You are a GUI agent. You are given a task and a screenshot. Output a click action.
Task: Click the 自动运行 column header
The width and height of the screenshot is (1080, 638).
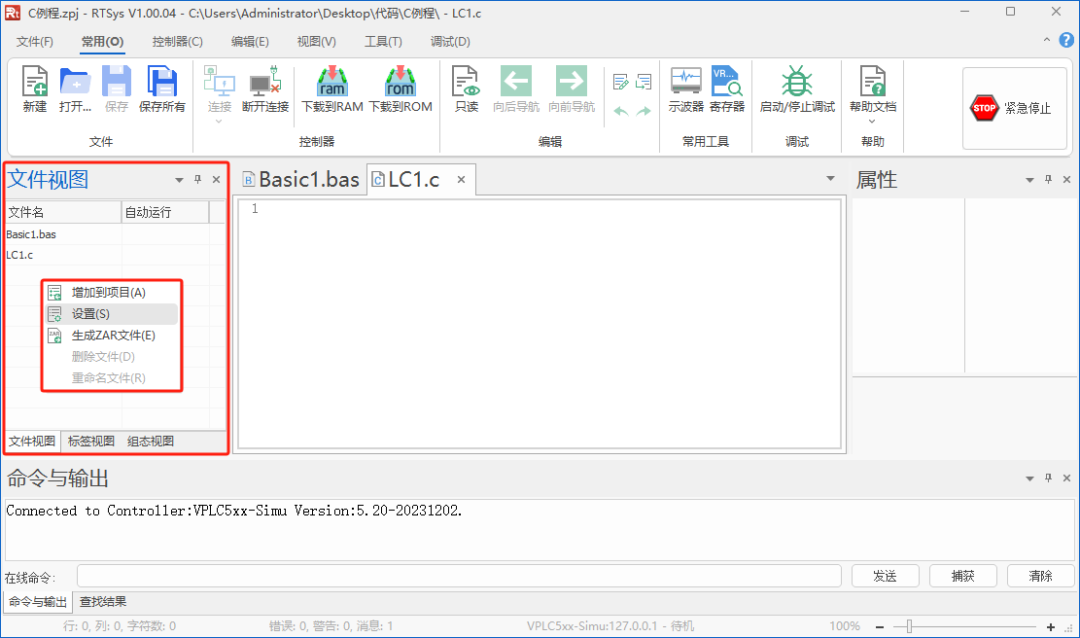(165, 212)
